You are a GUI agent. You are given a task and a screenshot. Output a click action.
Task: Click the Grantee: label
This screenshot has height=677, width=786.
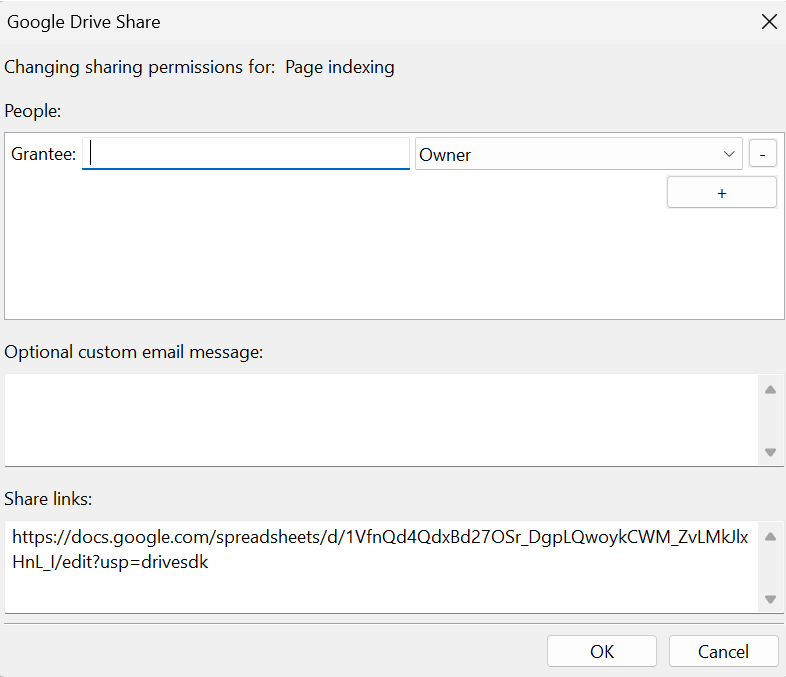(43, 154)
